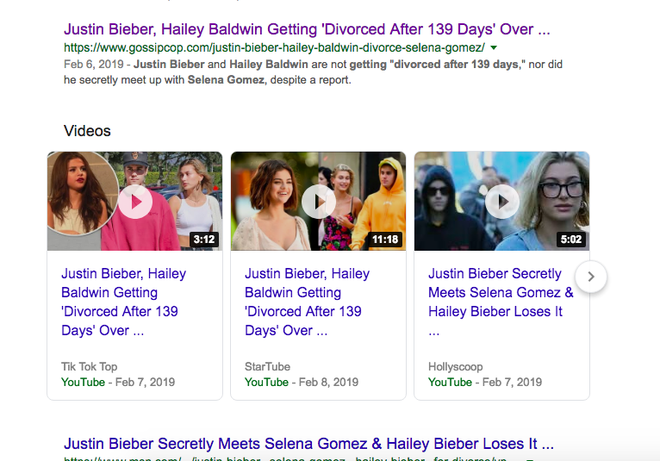Click the 'Feb 6, 2019' result snippet text

coord(313,72)
